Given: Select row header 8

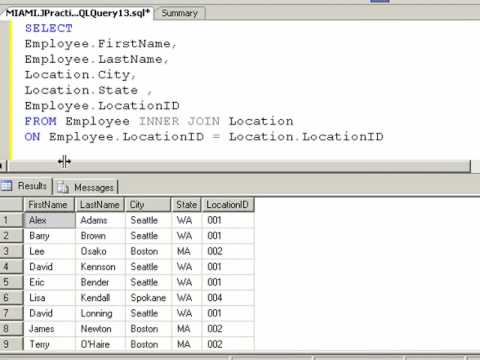Looking at the screenshot, I should 11,329.
